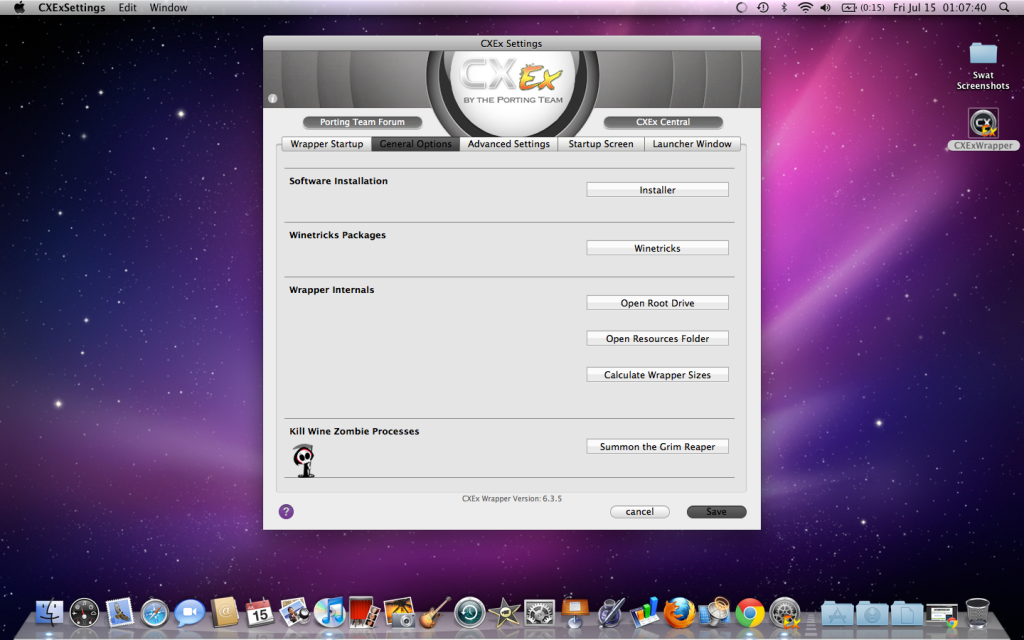This screenshot has width=1024, height=640.
Task: Click Open Resources Folder
Action: click(x=657, y=338)
